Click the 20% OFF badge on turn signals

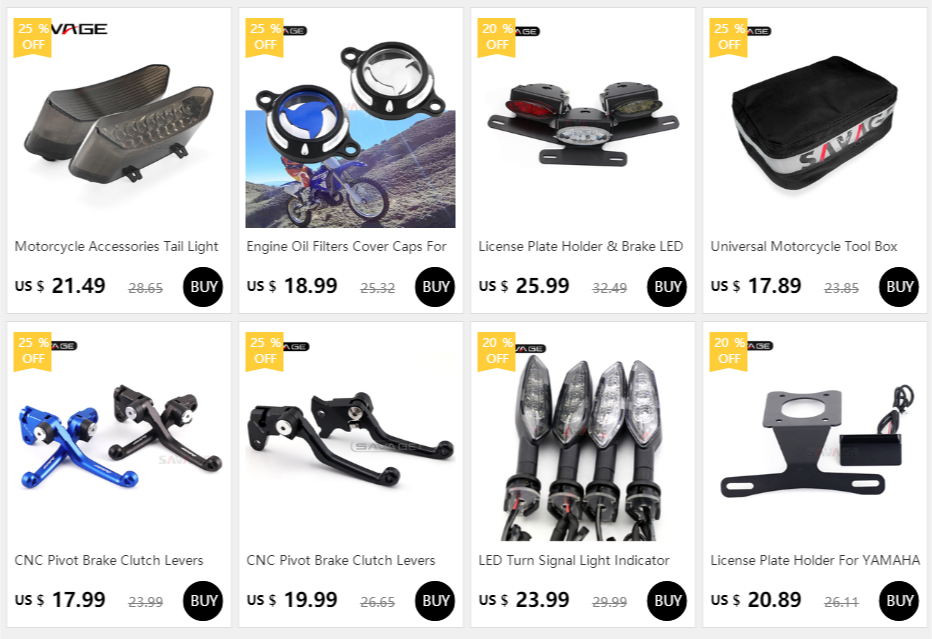[x=497, y=351]
